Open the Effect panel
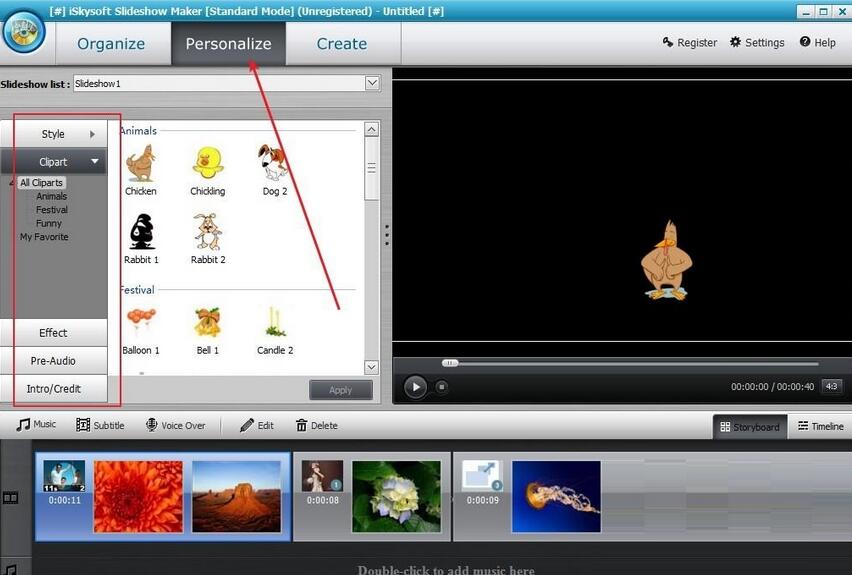The image size is (852, 575). coord(53,333)
